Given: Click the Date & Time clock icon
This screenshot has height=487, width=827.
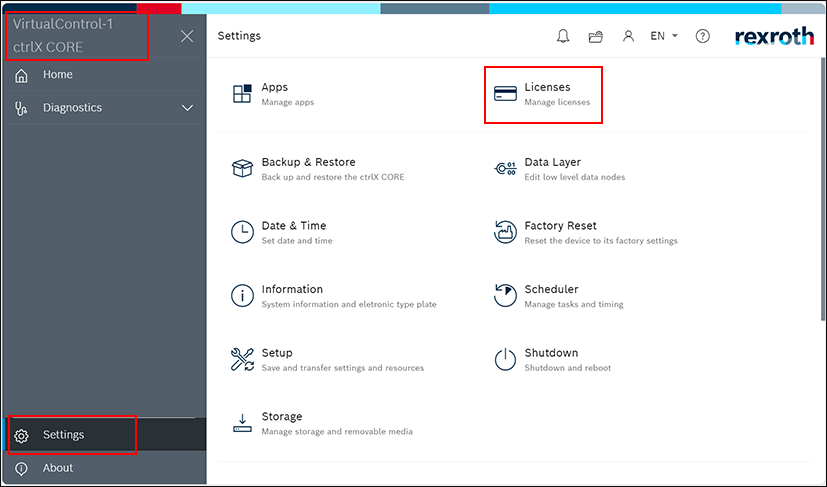Looking at the screenshot, I should tap(242, 232).
